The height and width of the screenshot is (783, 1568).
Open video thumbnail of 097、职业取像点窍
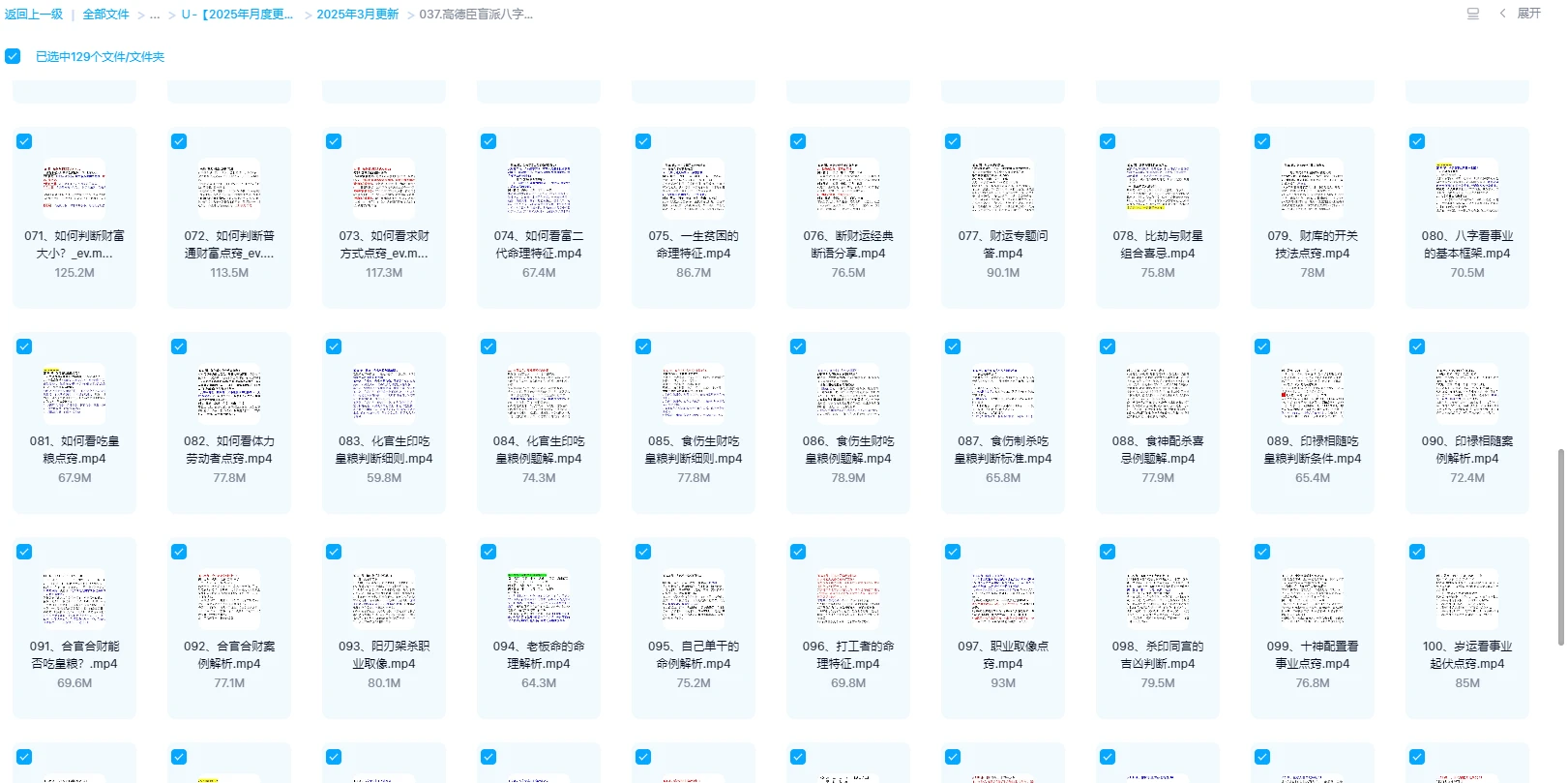(1003, 597)
